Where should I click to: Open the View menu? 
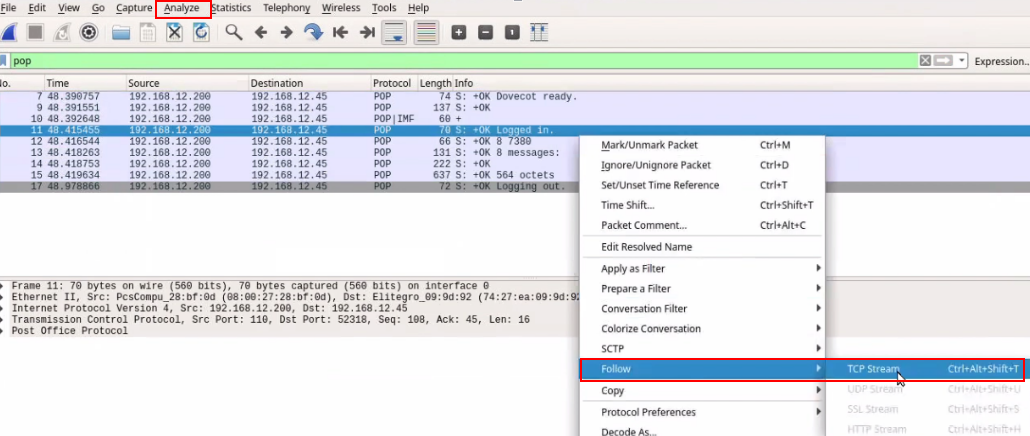click(x=69, y=8)
